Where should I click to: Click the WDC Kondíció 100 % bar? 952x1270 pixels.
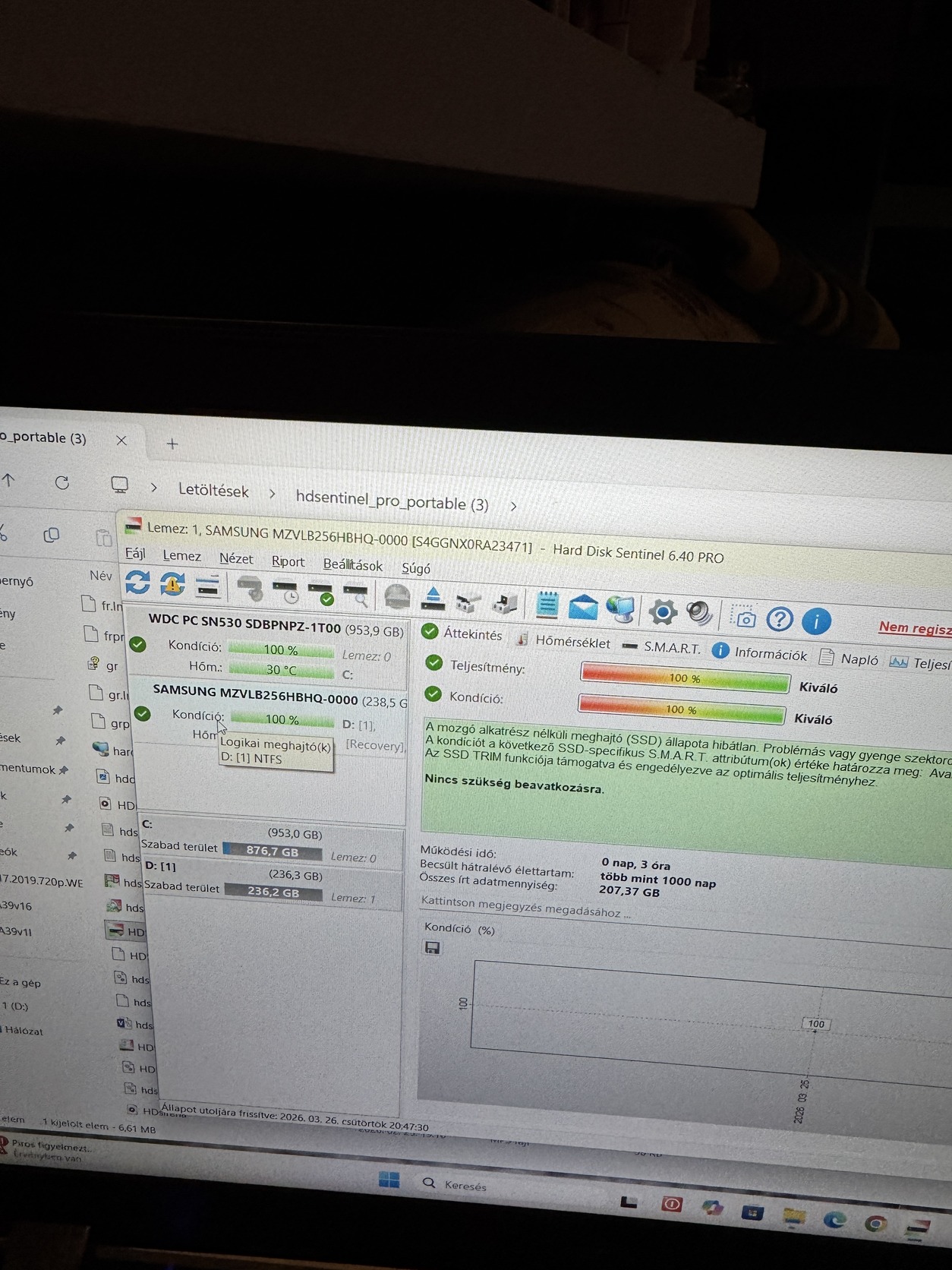pos(281,649)
